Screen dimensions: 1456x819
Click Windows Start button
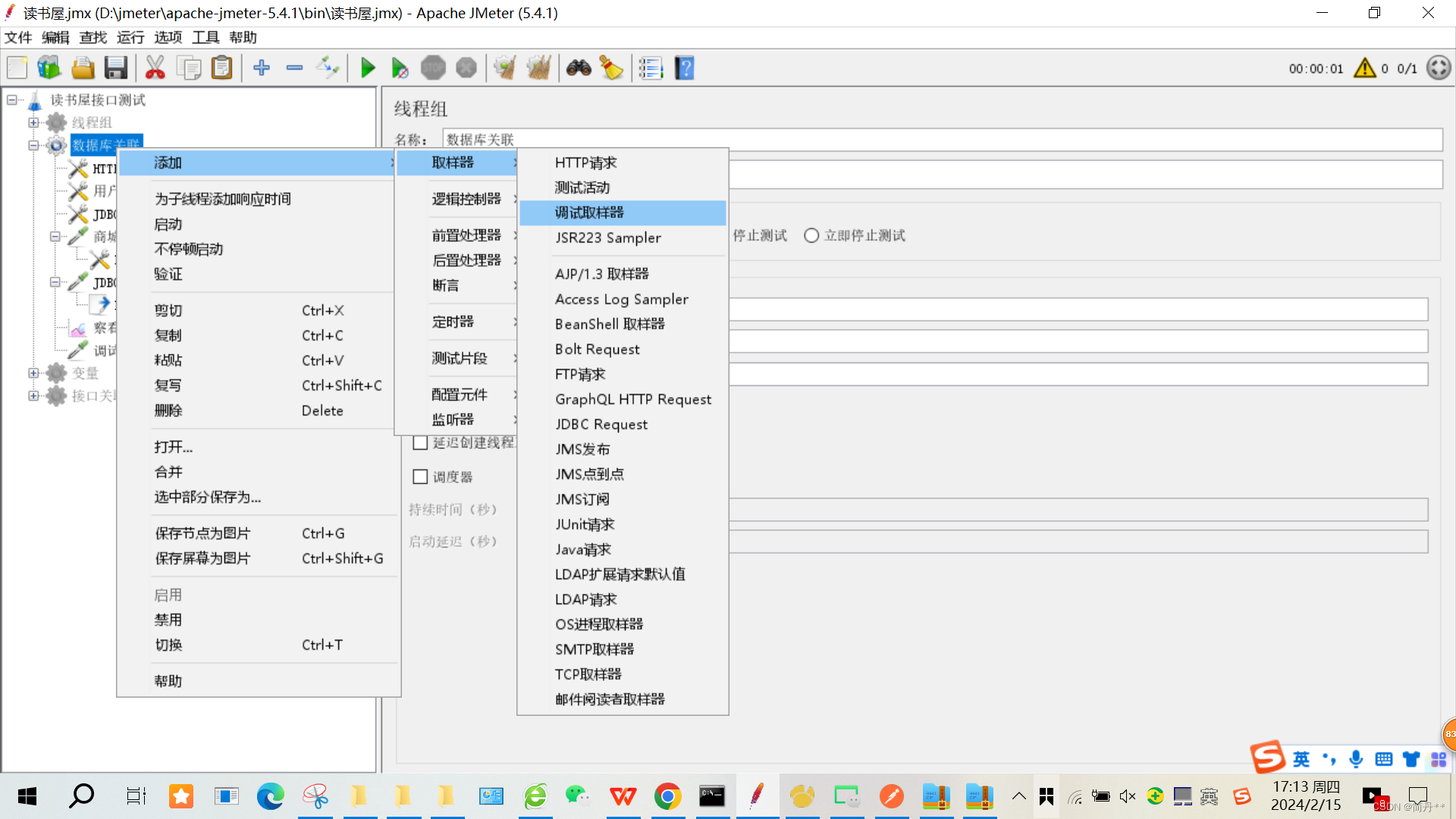tap(27, 796)
